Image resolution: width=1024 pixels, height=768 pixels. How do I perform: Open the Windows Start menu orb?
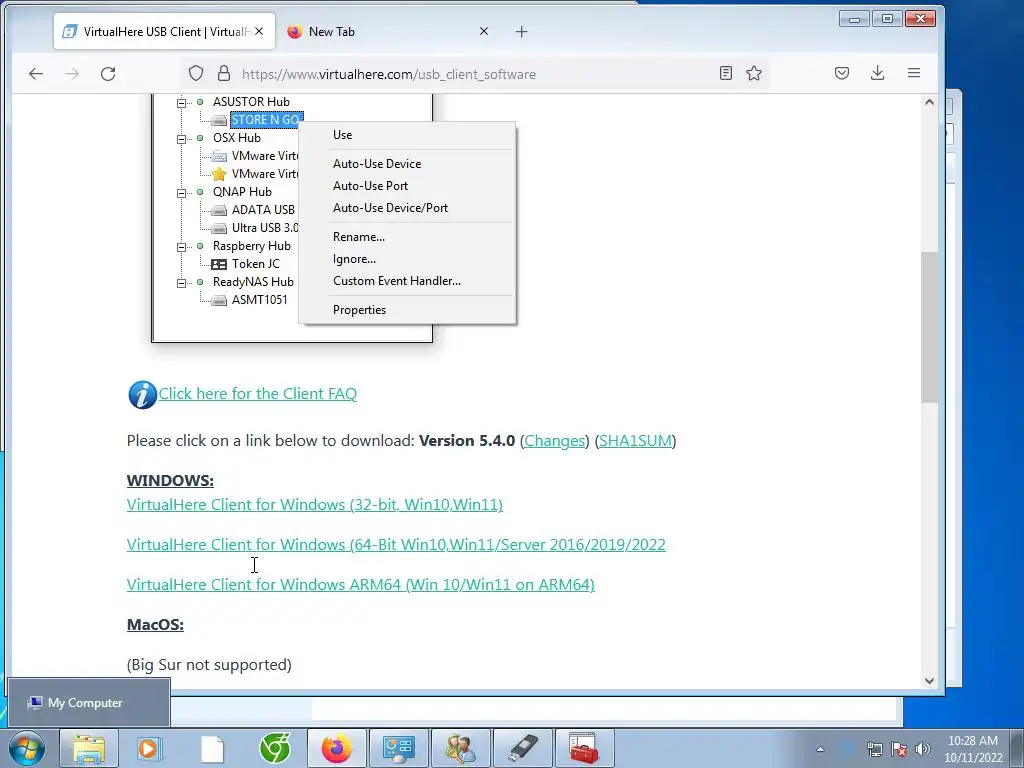pos(27,748)
